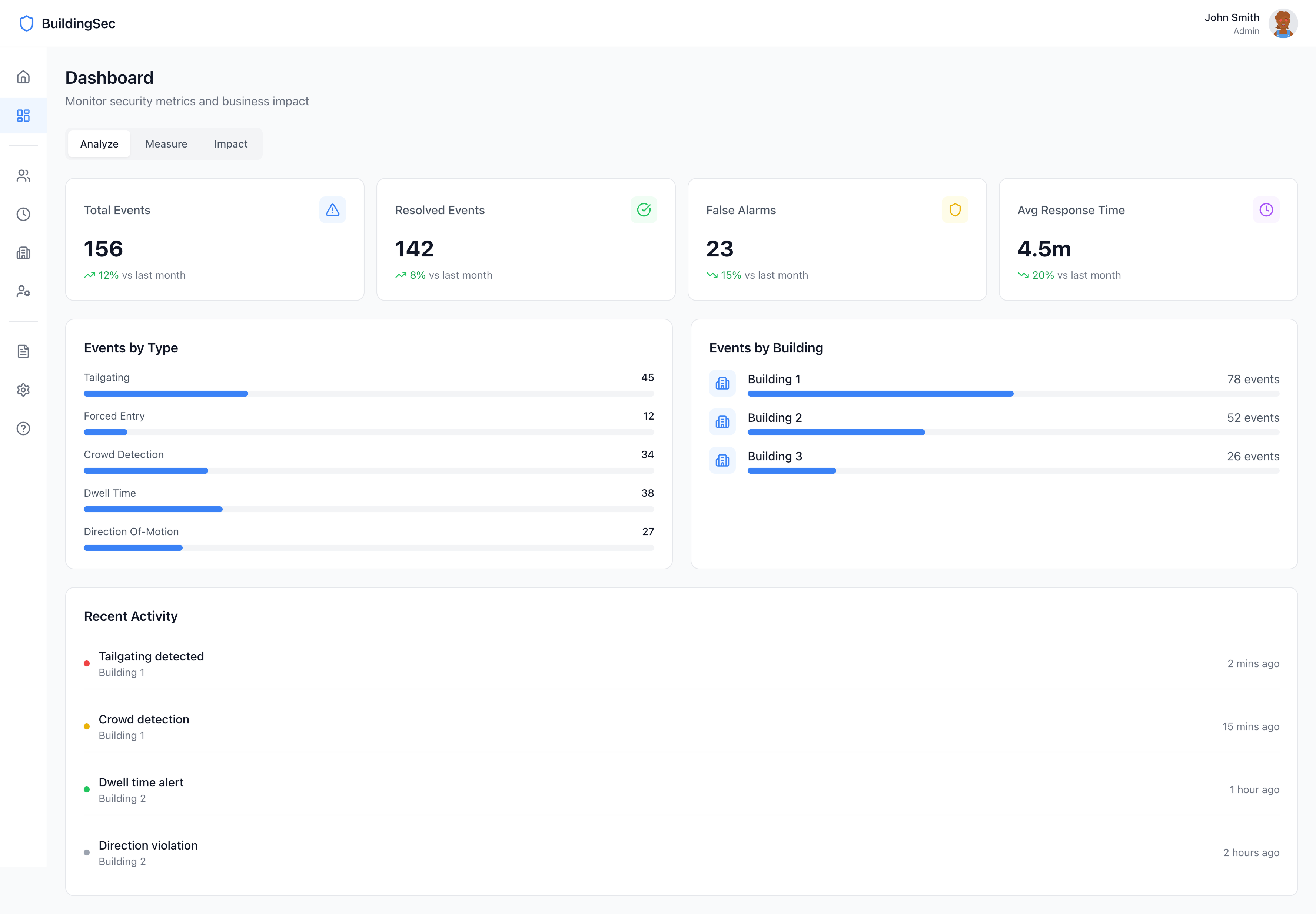Open the Dwell time alert activity entry

pos(681,790)
